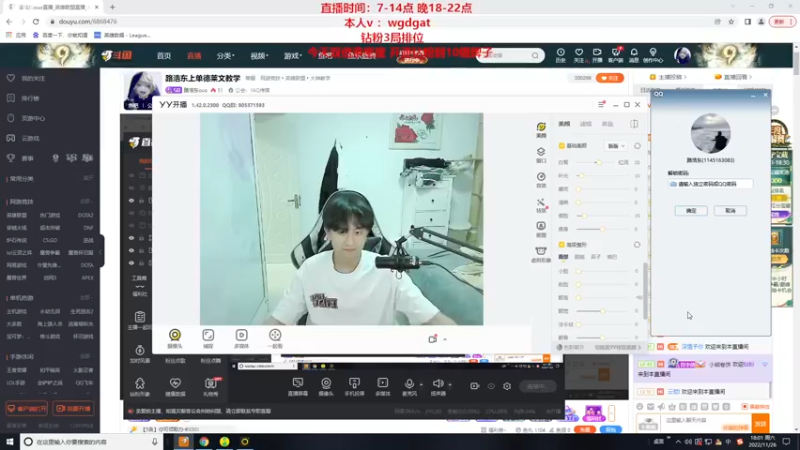This screenshot has width=800, height=450.
Task: Click the recording icon with red dot in YY
Action: coord(433,339)
